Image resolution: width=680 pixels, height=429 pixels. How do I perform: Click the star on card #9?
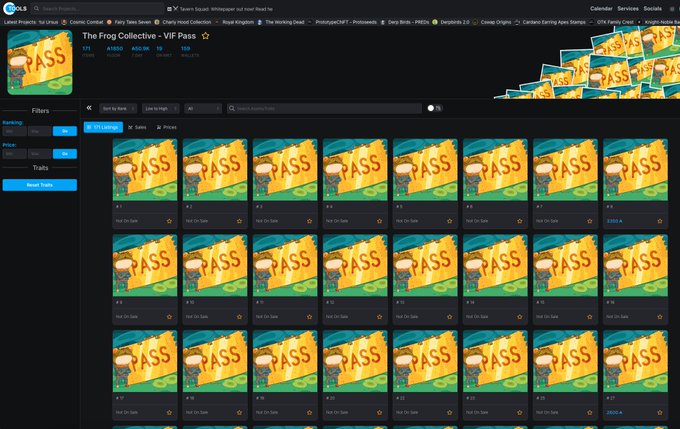pos(169,317)
